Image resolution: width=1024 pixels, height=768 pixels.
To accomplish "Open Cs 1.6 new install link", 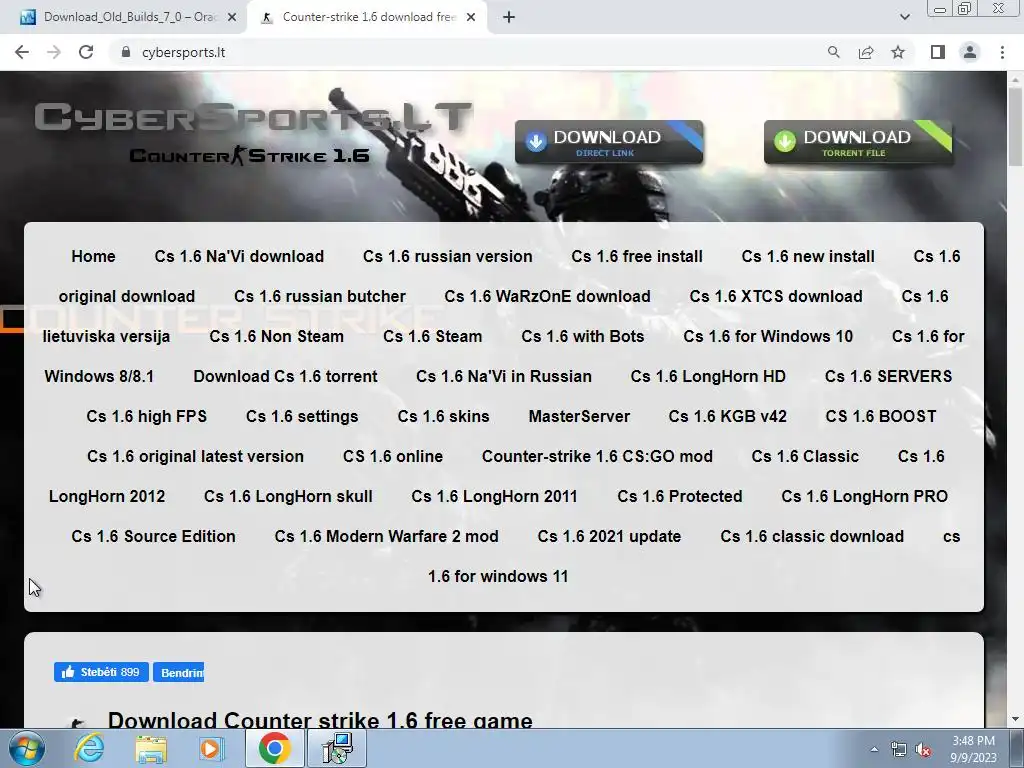I will pyautogui.click(x=808, y=256).
